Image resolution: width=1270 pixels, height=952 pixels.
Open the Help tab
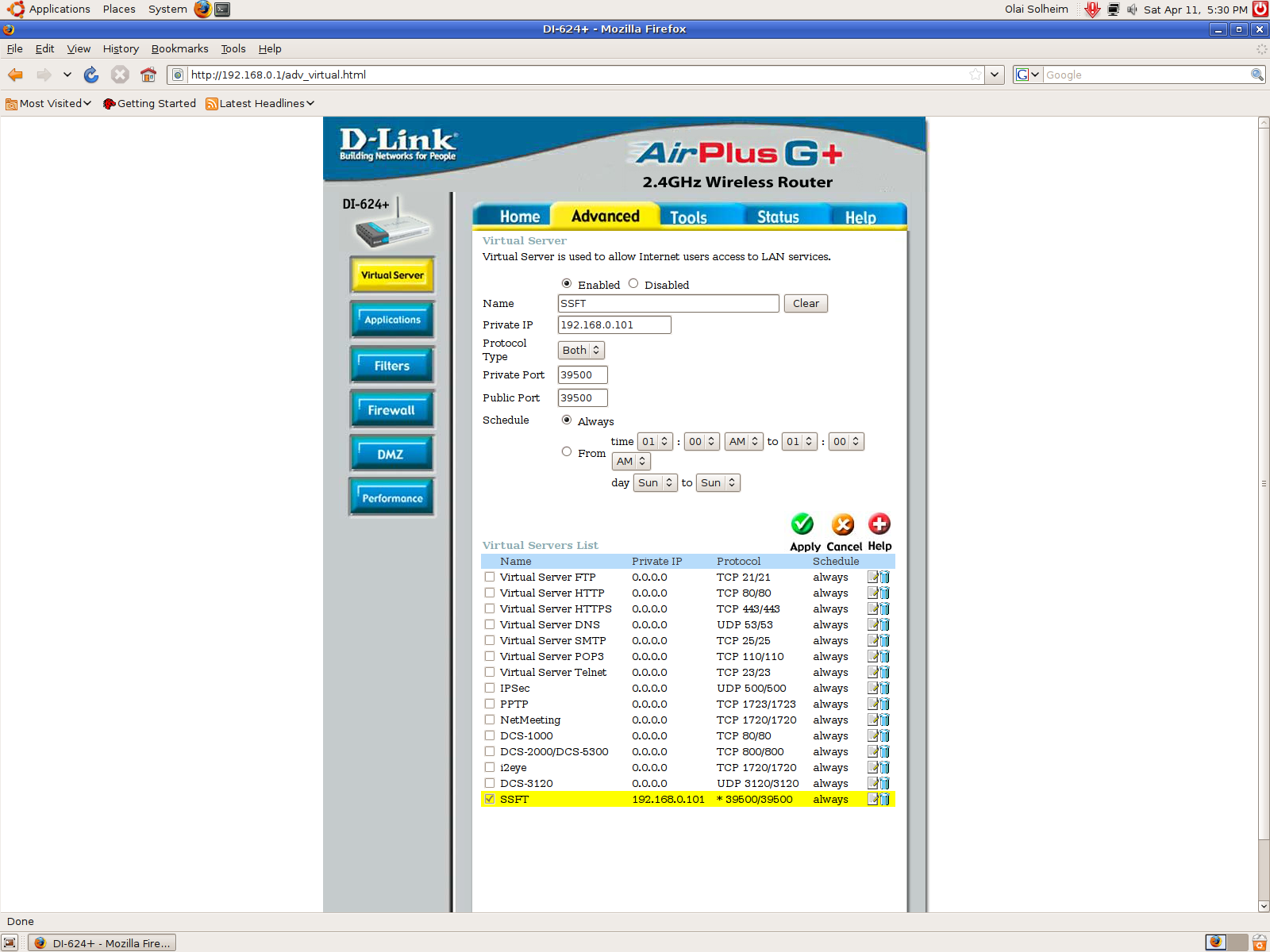[860, 217]
